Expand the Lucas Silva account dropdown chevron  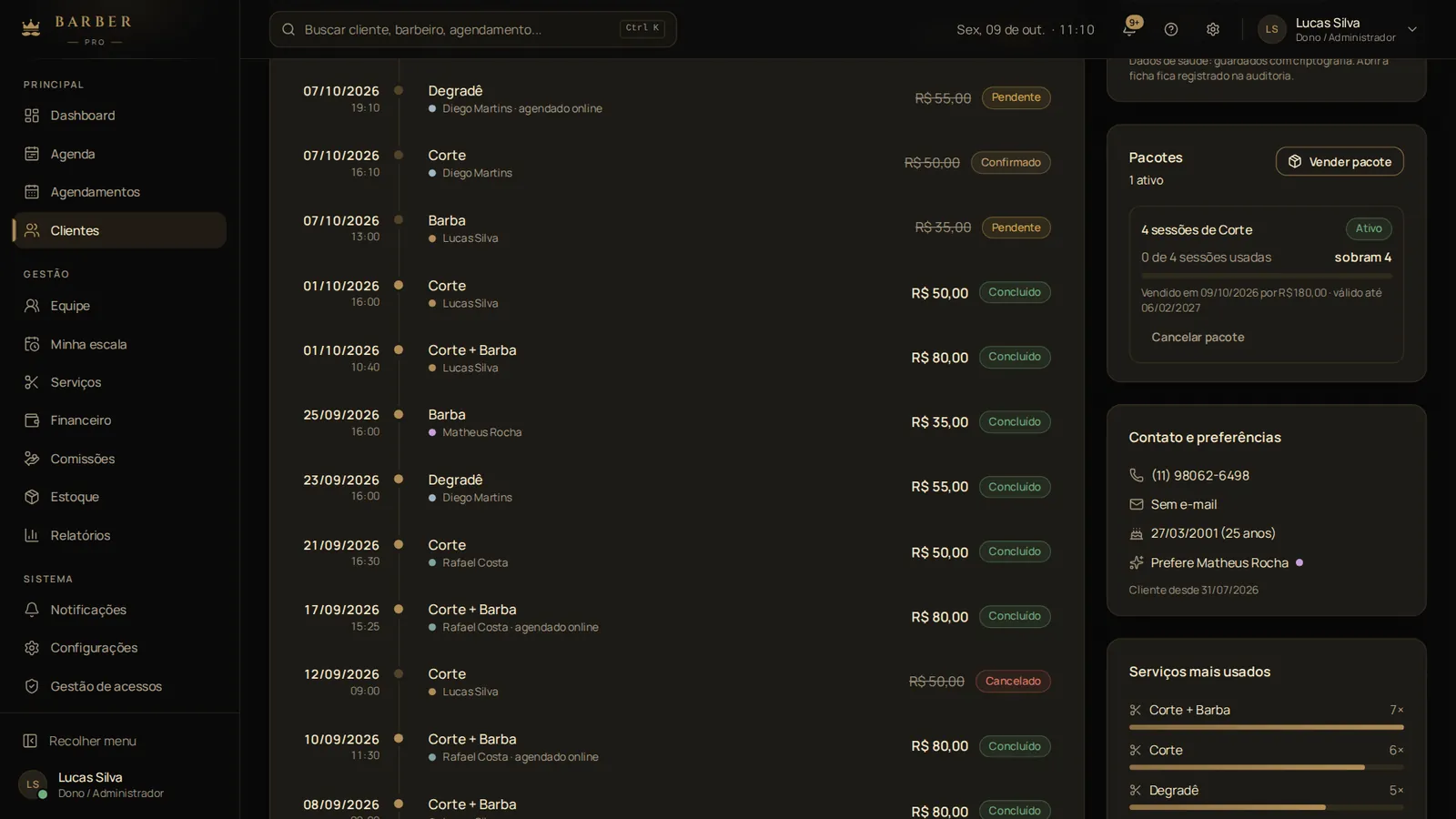(x=1412, y=29)
